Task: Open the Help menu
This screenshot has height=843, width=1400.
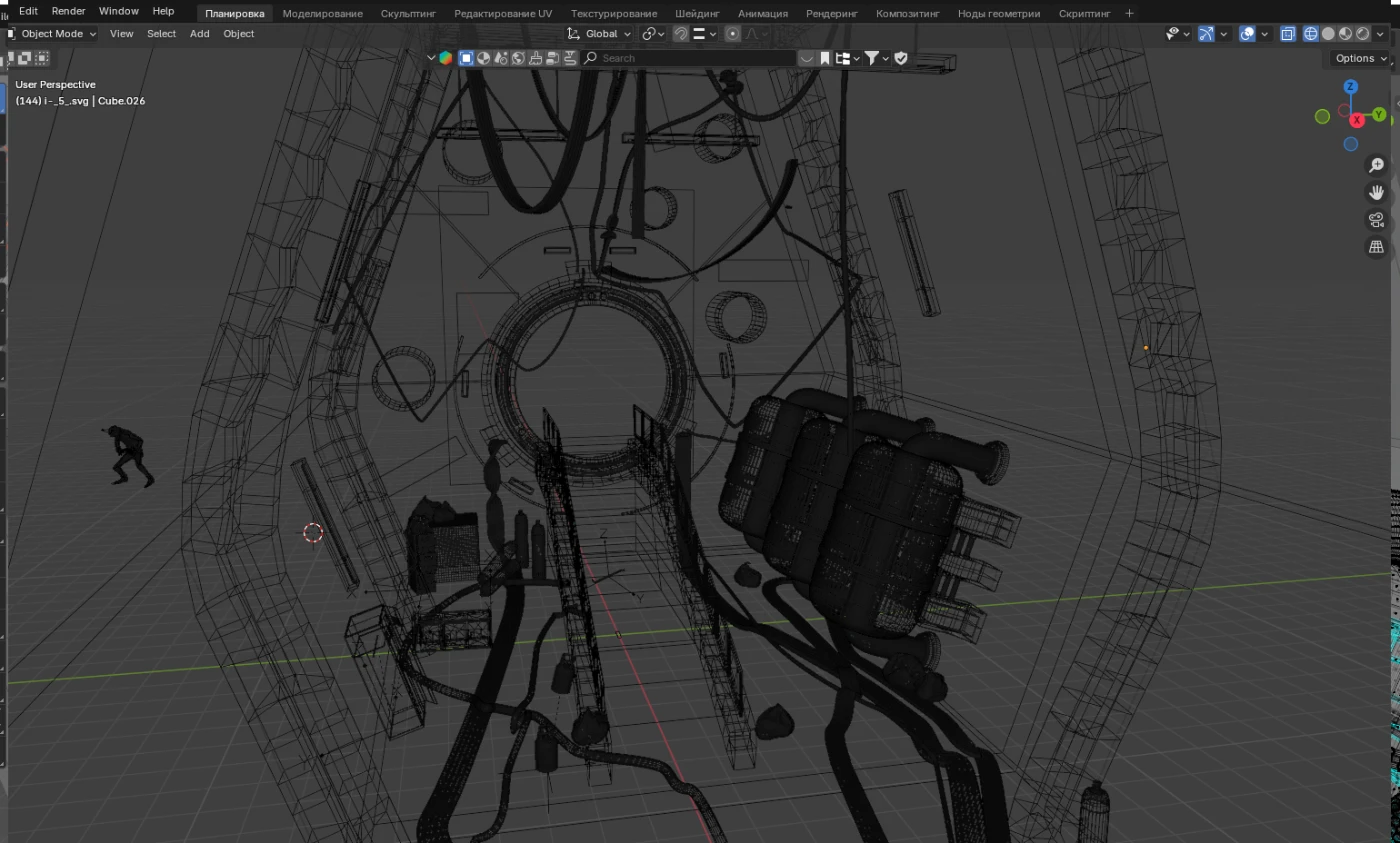Action: [163, 11]
